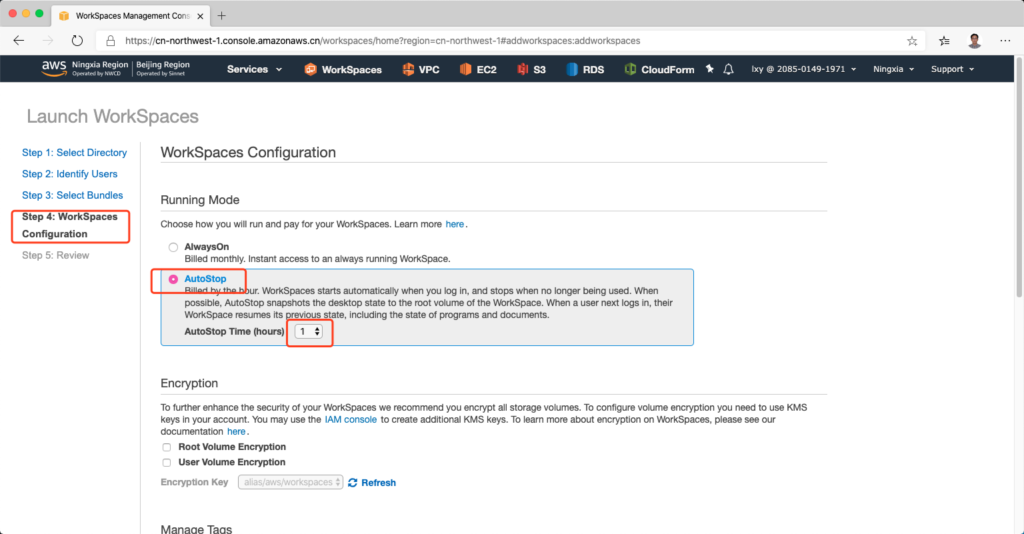Open the IAM console link
Viewport: 1024px width, 534px height.
(350, 420)
